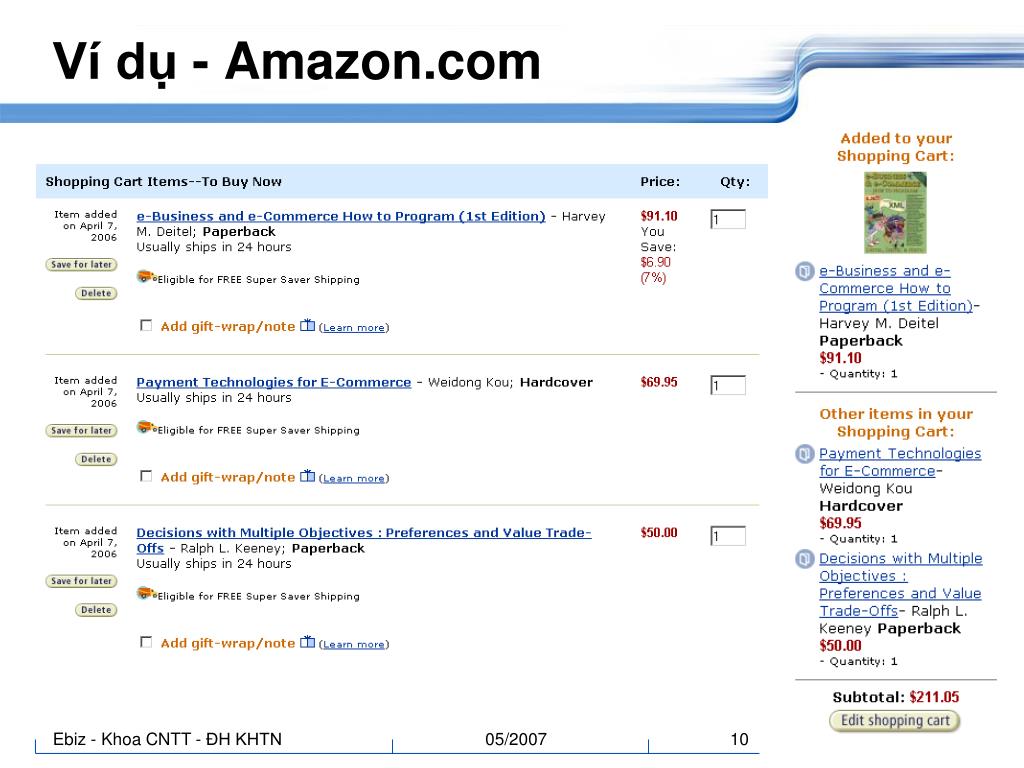The image size is (1024, 768).
Task: Click the book icon beside e-Business sidebar link
Action: (805, 271)
